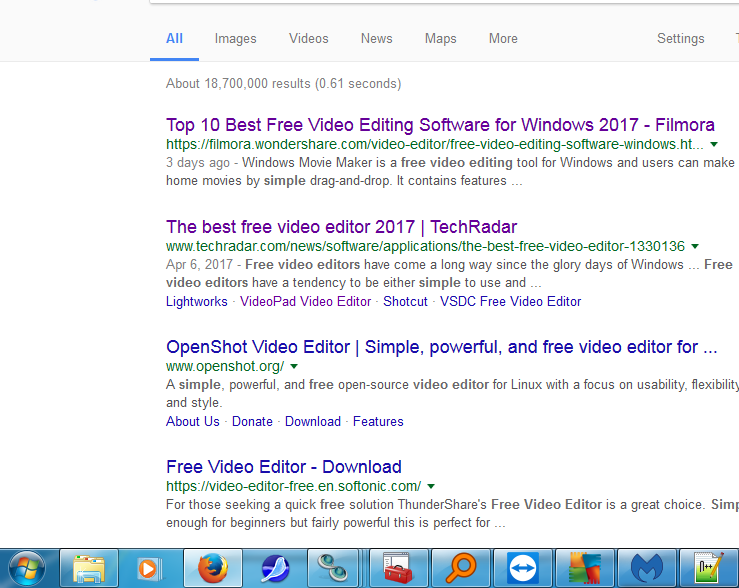This screenshot has height=588, width=739.
Task: Click the About 18,700,000 results text
Action: [283, 84]
